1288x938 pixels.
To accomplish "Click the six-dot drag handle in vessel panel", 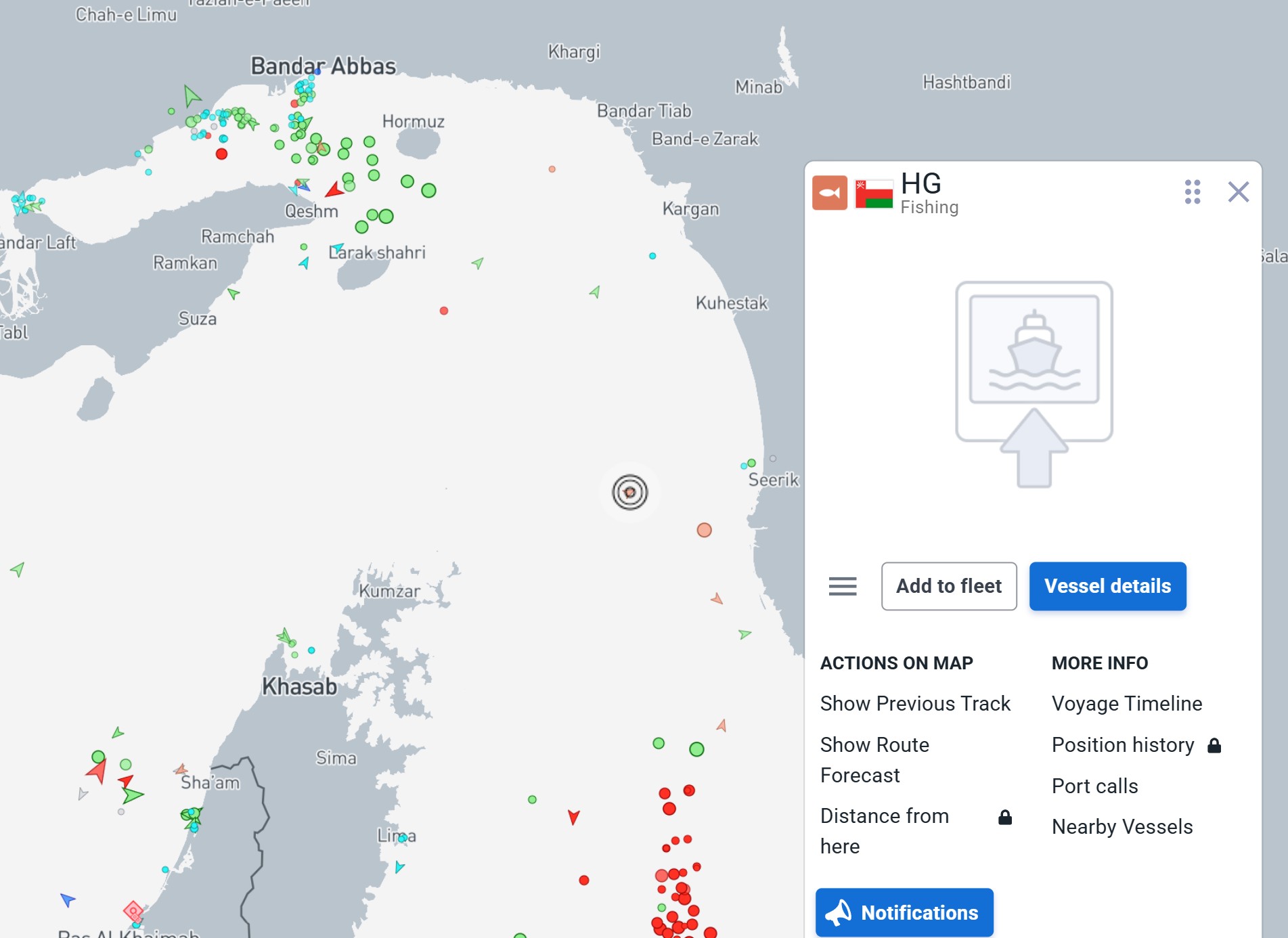I will (x=1193, y=192).
